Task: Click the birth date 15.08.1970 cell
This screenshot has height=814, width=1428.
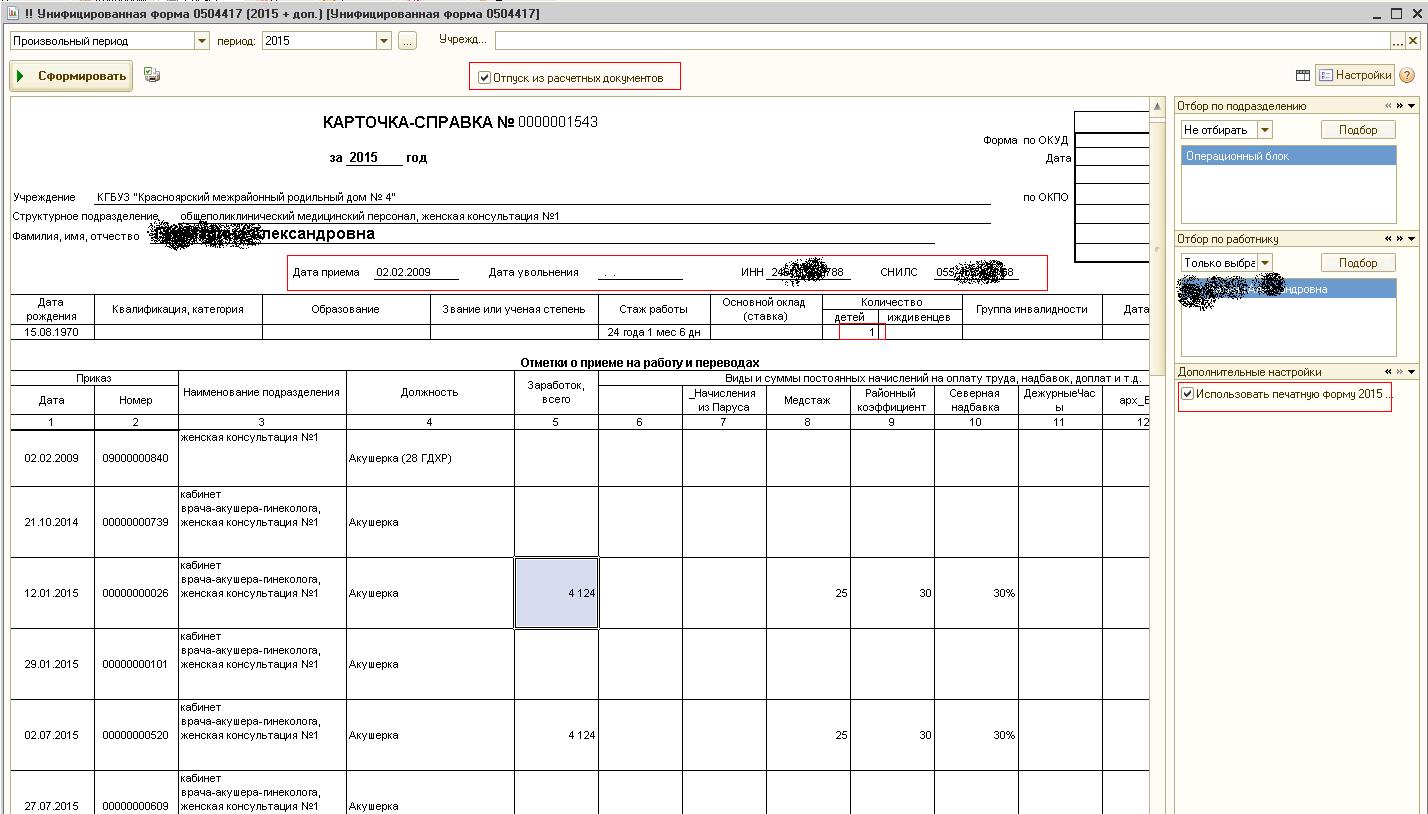Action: (52, 332)
